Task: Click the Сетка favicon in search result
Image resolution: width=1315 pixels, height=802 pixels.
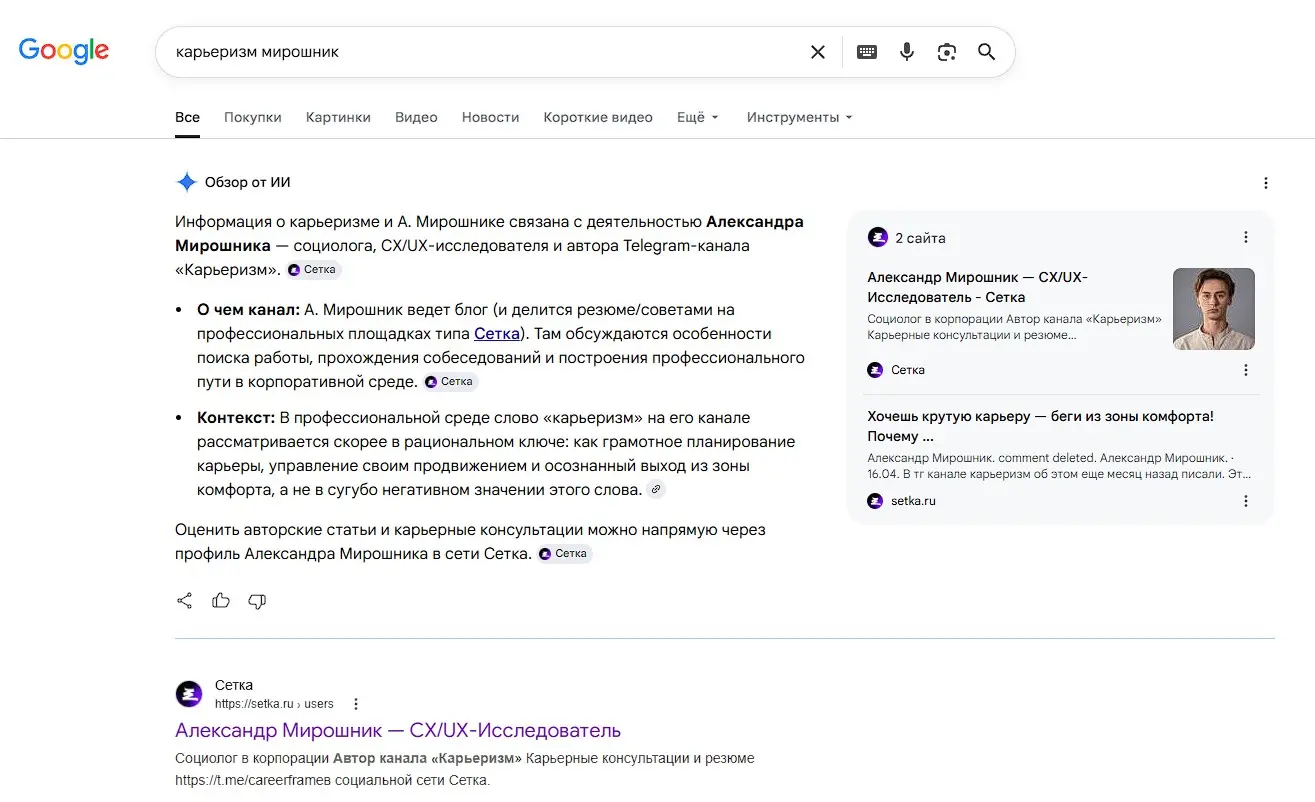Action: [189, 694]
